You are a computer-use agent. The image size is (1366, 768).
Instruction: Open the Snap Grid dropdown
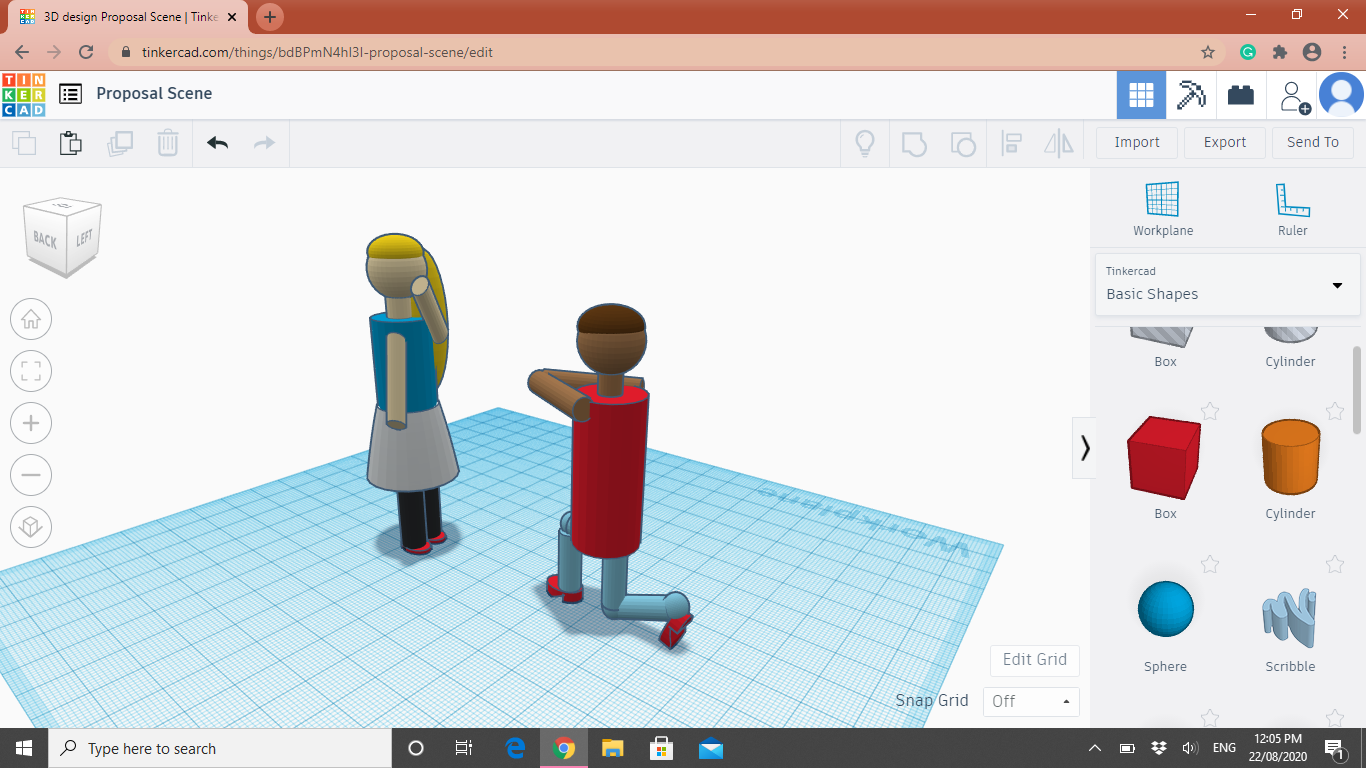tap(1031, 702)
